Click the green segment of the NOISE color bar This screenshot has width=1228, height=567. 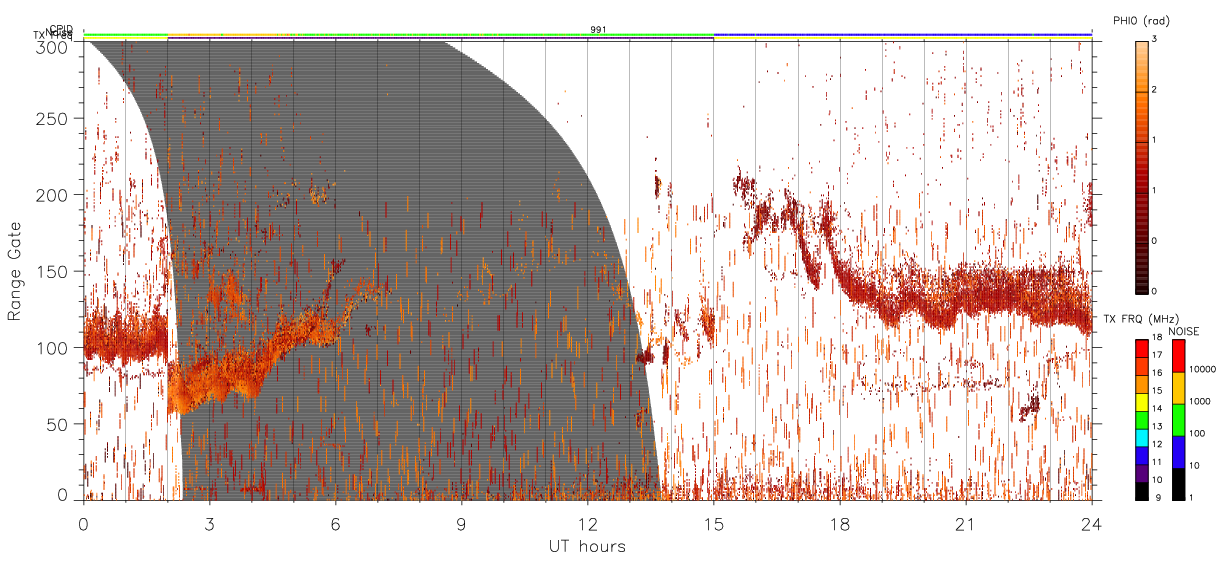(1178, 420)
